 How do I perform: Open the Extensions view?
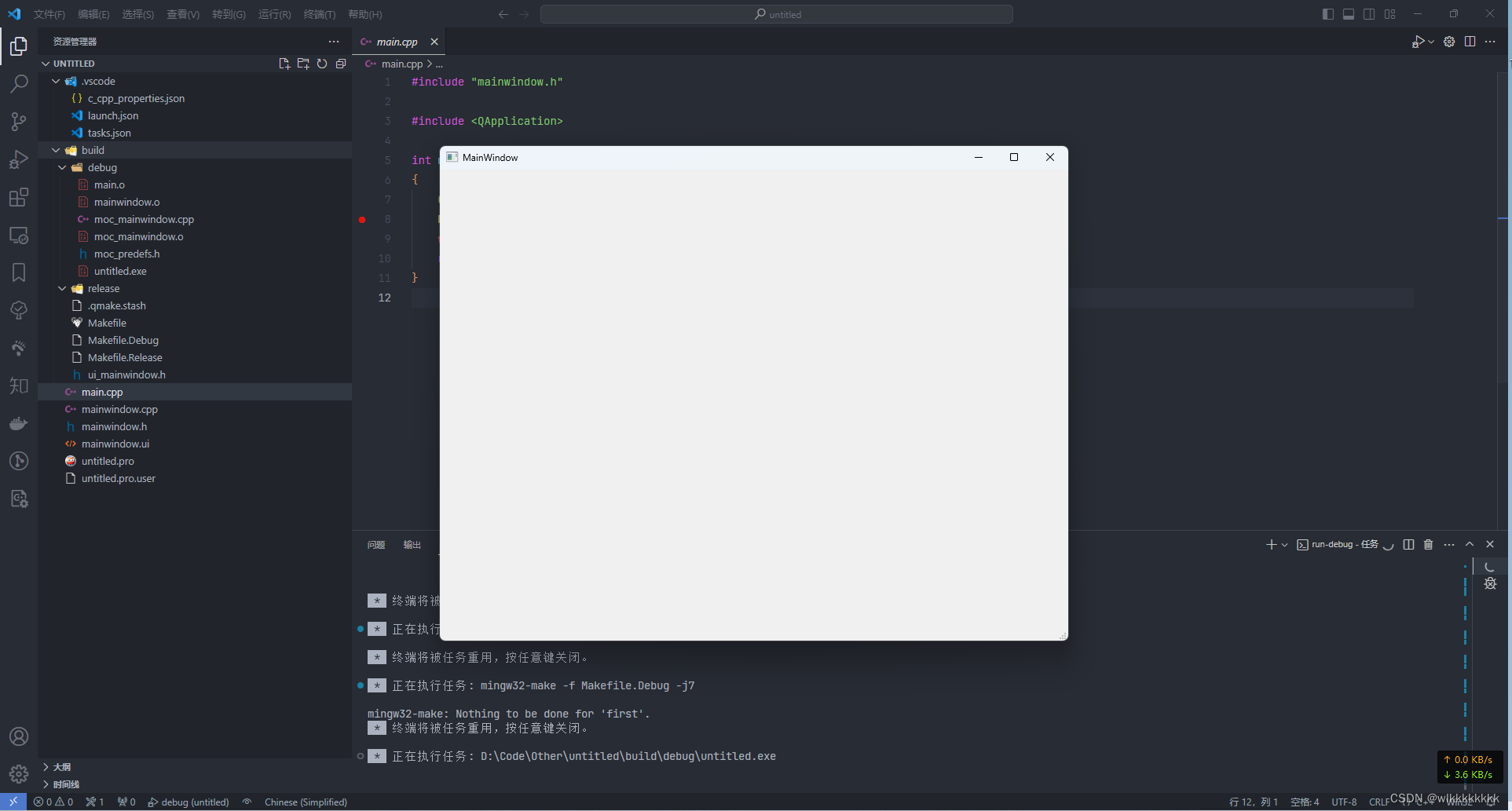coord(19,197)
